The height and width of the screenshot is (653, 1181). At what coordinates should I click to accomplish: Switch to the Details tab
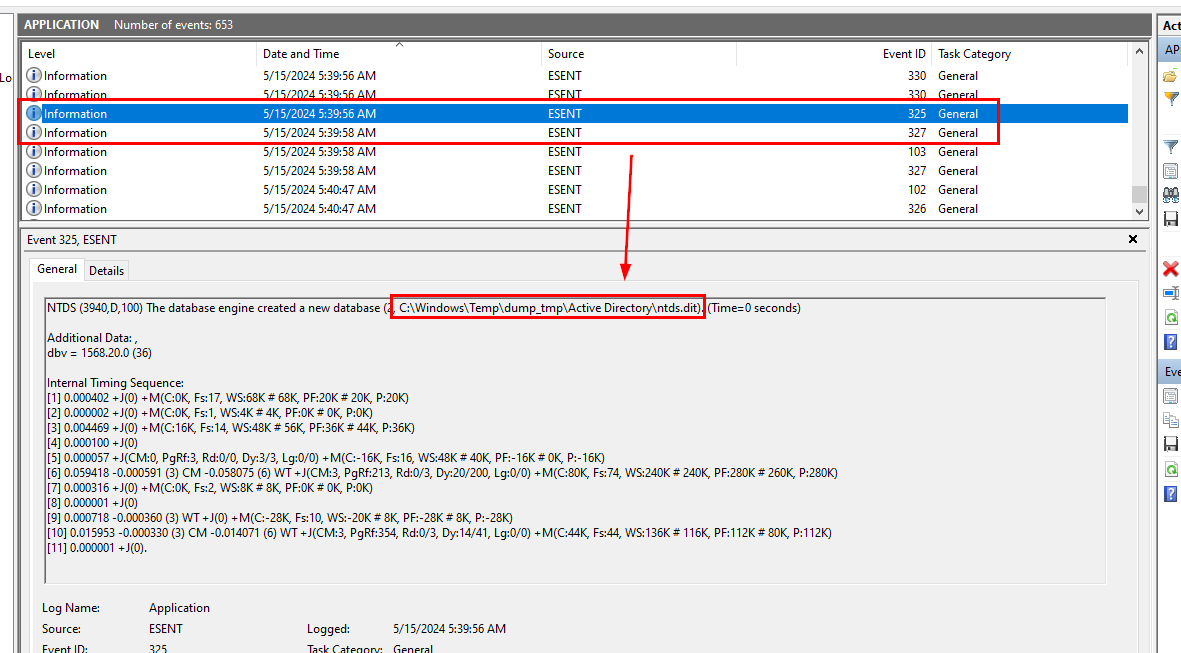click(x=106, y=270)
